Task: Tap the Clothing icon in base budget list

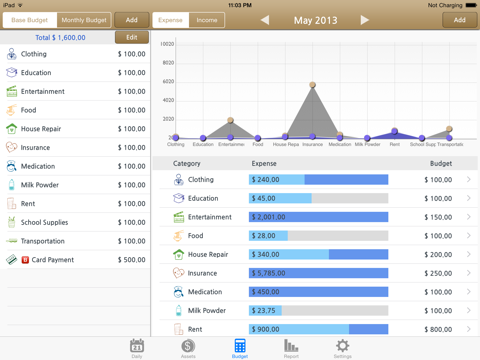Action: click(x=12, y=54)
